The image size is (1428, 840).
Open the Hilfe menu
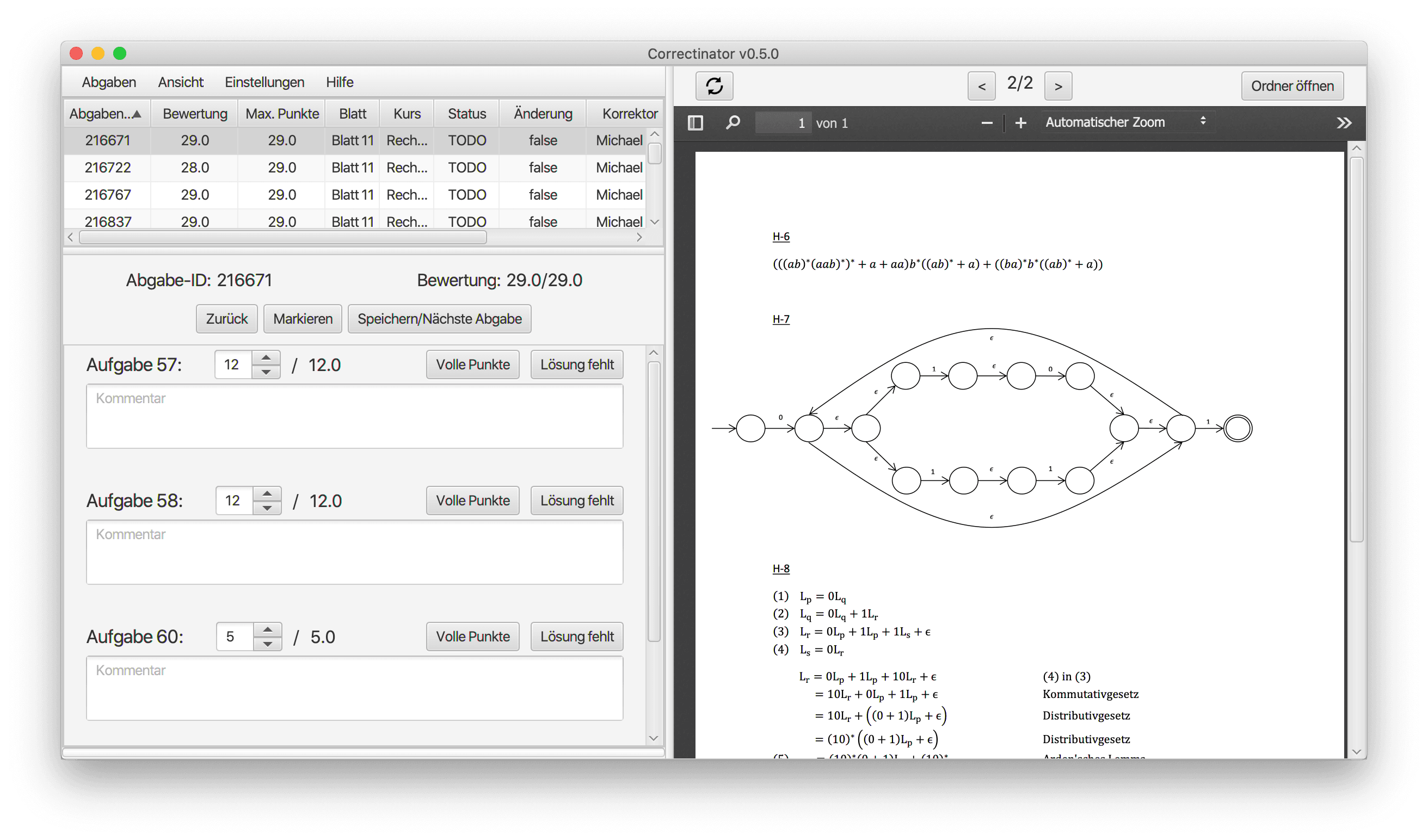point(340,82)
